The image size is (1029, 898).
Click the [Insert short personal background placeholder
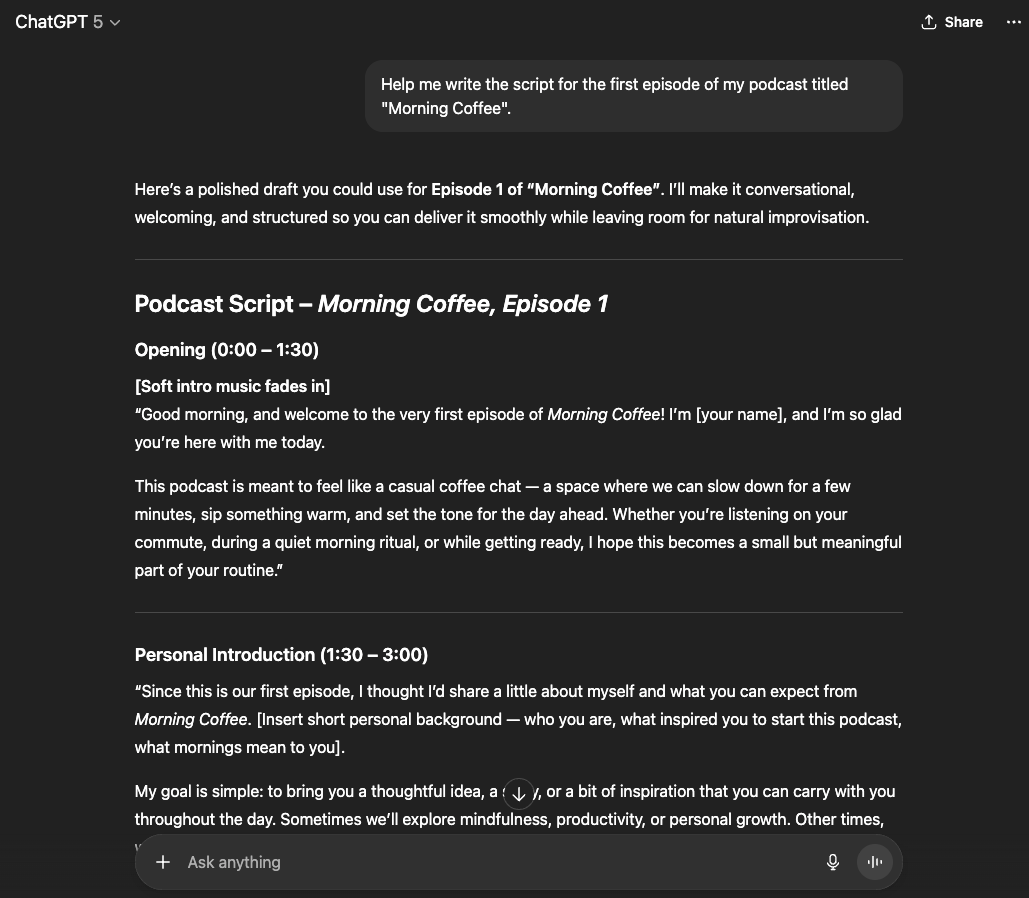[379, 719]
